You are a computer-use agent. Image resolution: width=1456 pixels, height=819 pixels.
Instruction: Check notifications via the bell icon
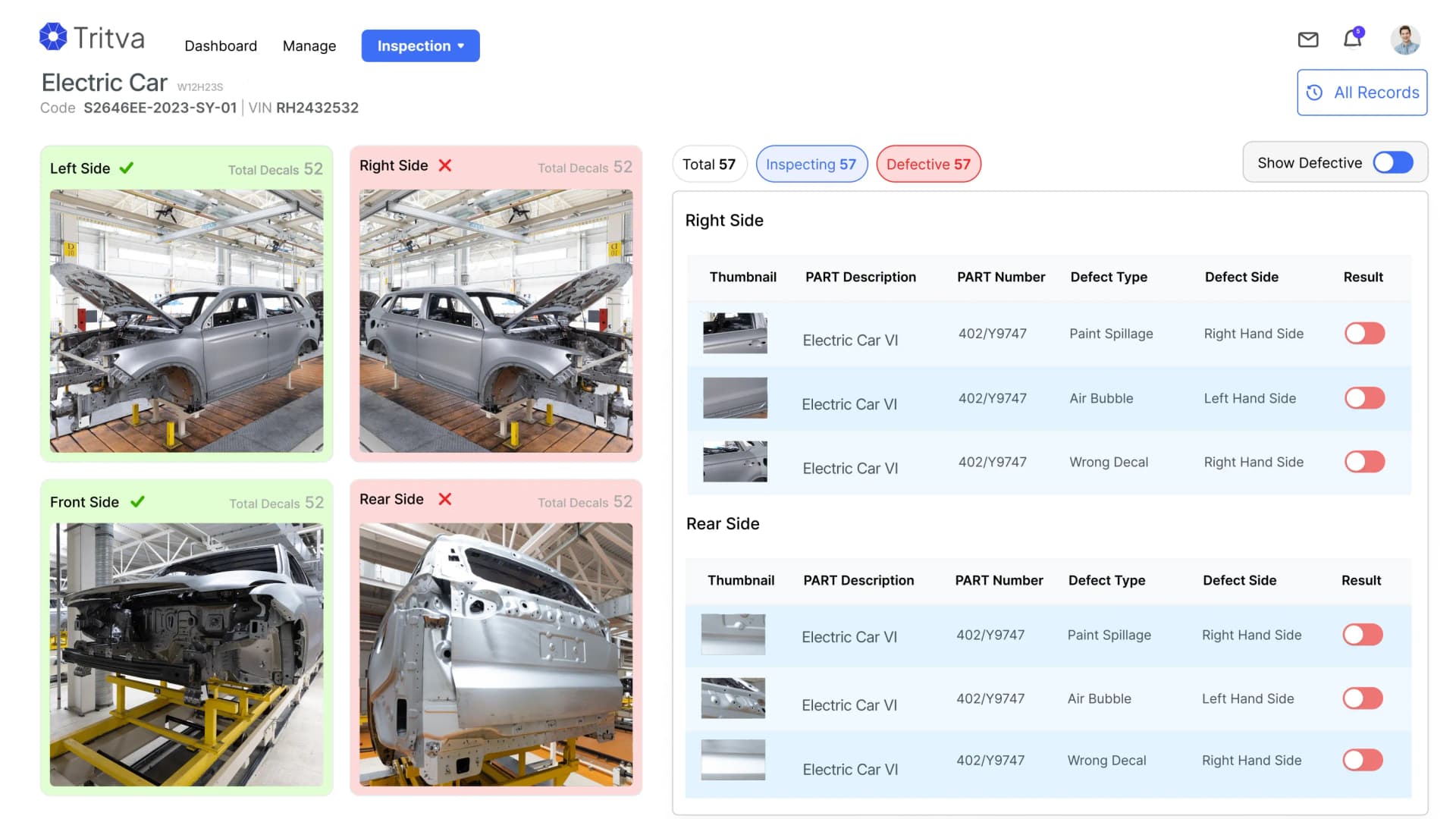1352,39
